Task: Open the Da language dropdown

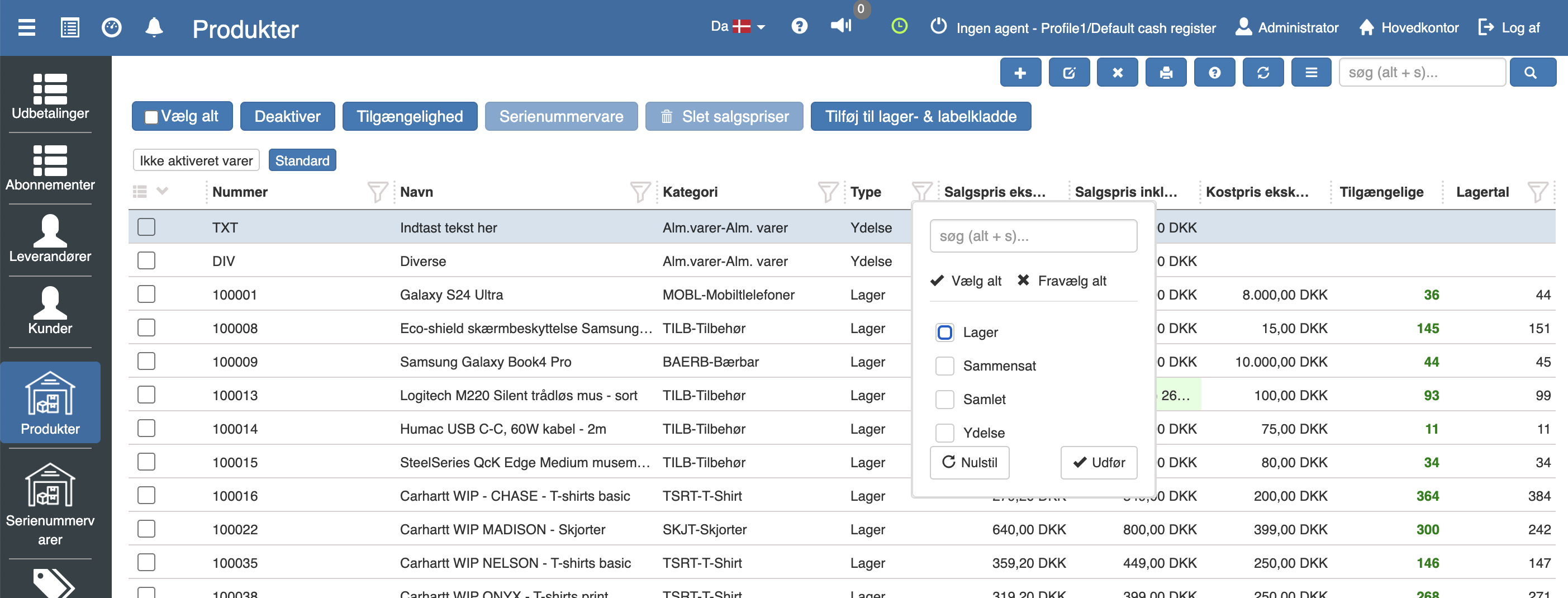Action: click(738, 27)
